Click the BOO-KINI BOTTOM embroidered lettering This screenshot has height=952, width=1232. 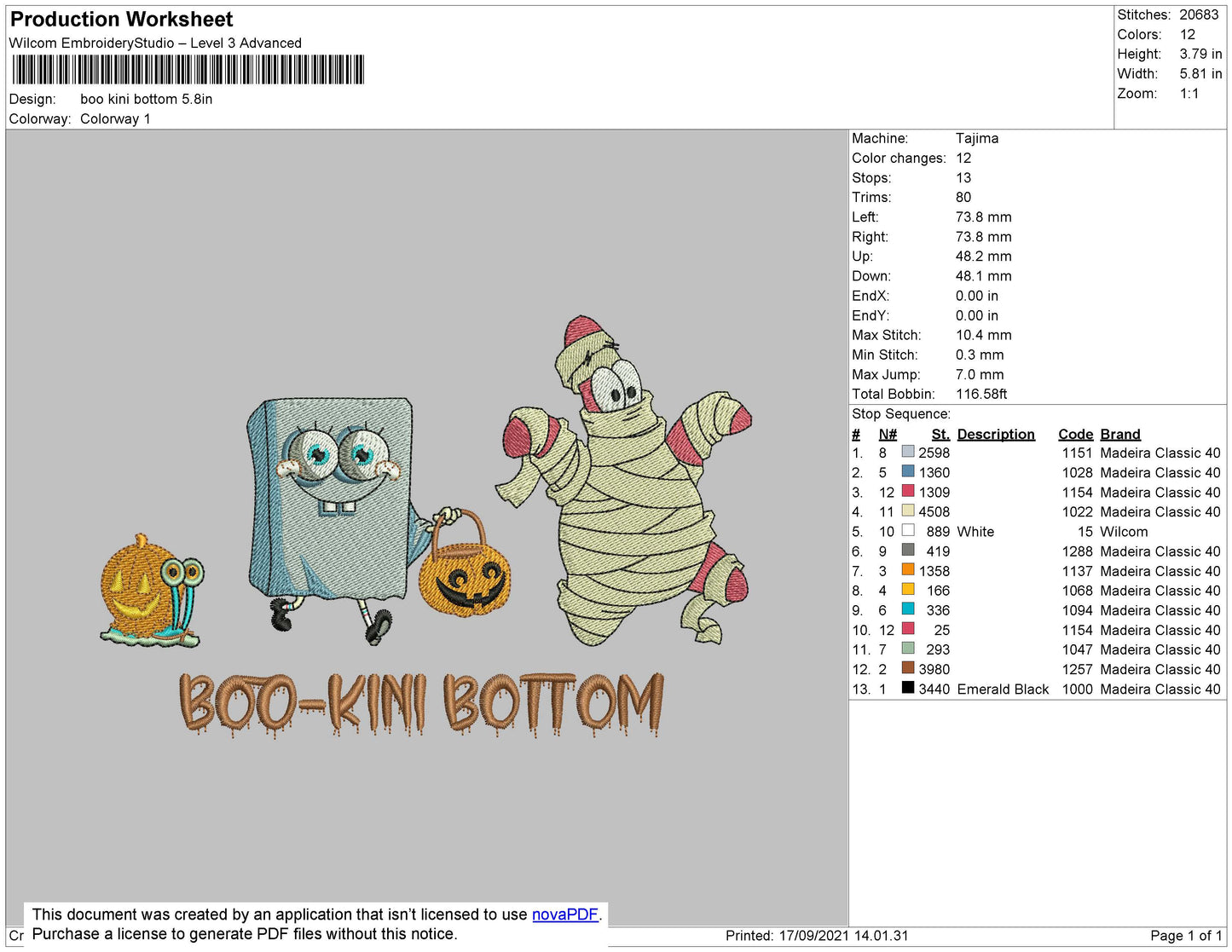421,704
